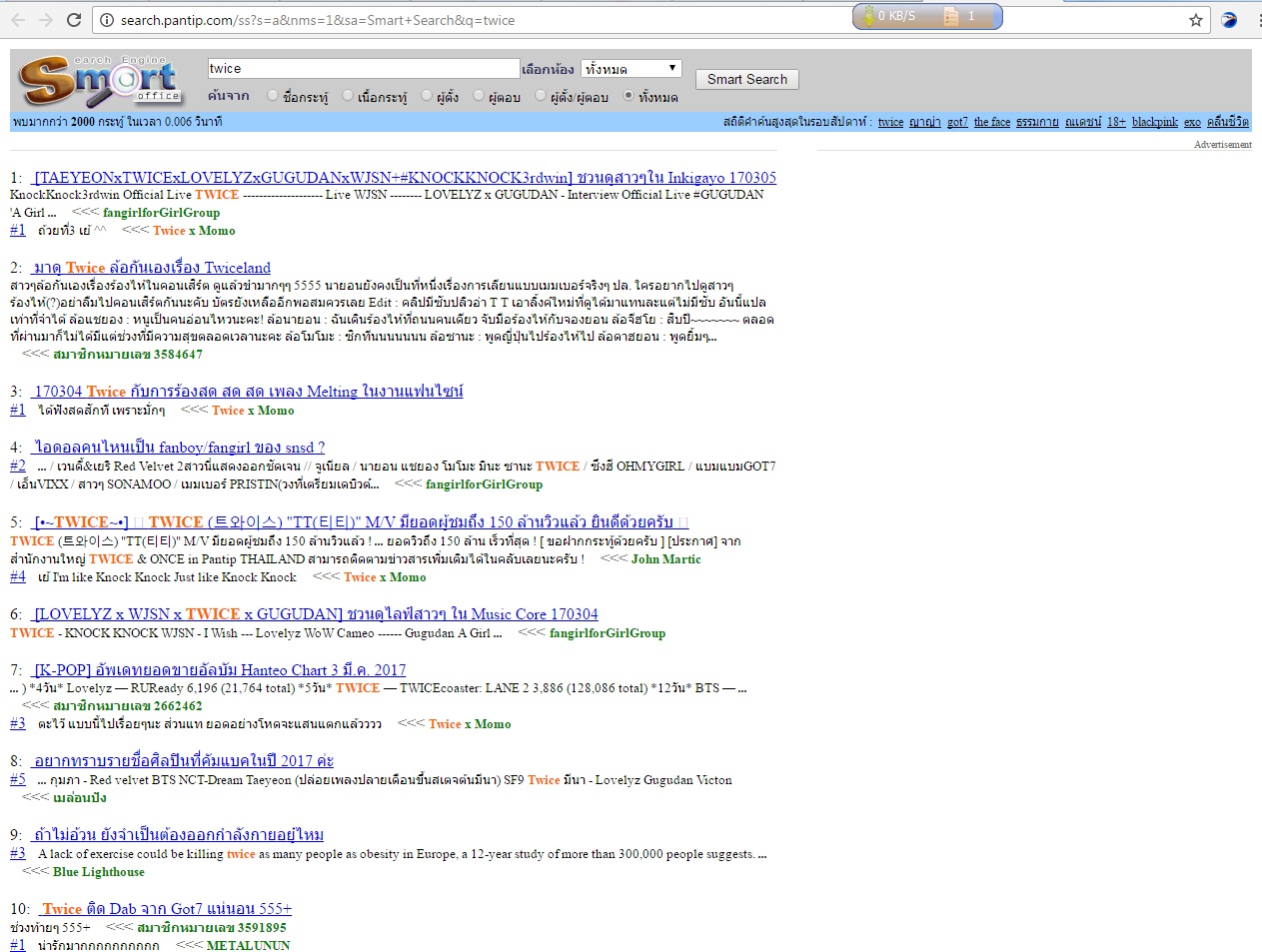Open trending keyword link 'twice'
The height and width of the screenshot is (952, 1262).
(890, 122)
